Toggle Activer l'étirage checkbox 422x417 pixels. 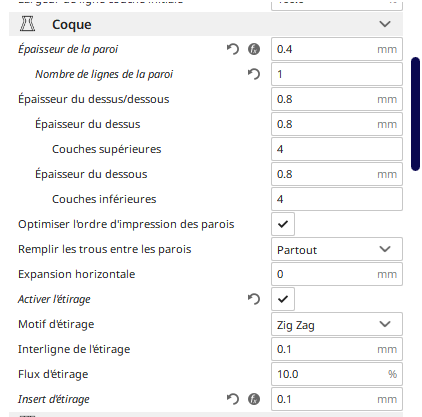coord(283,299)
